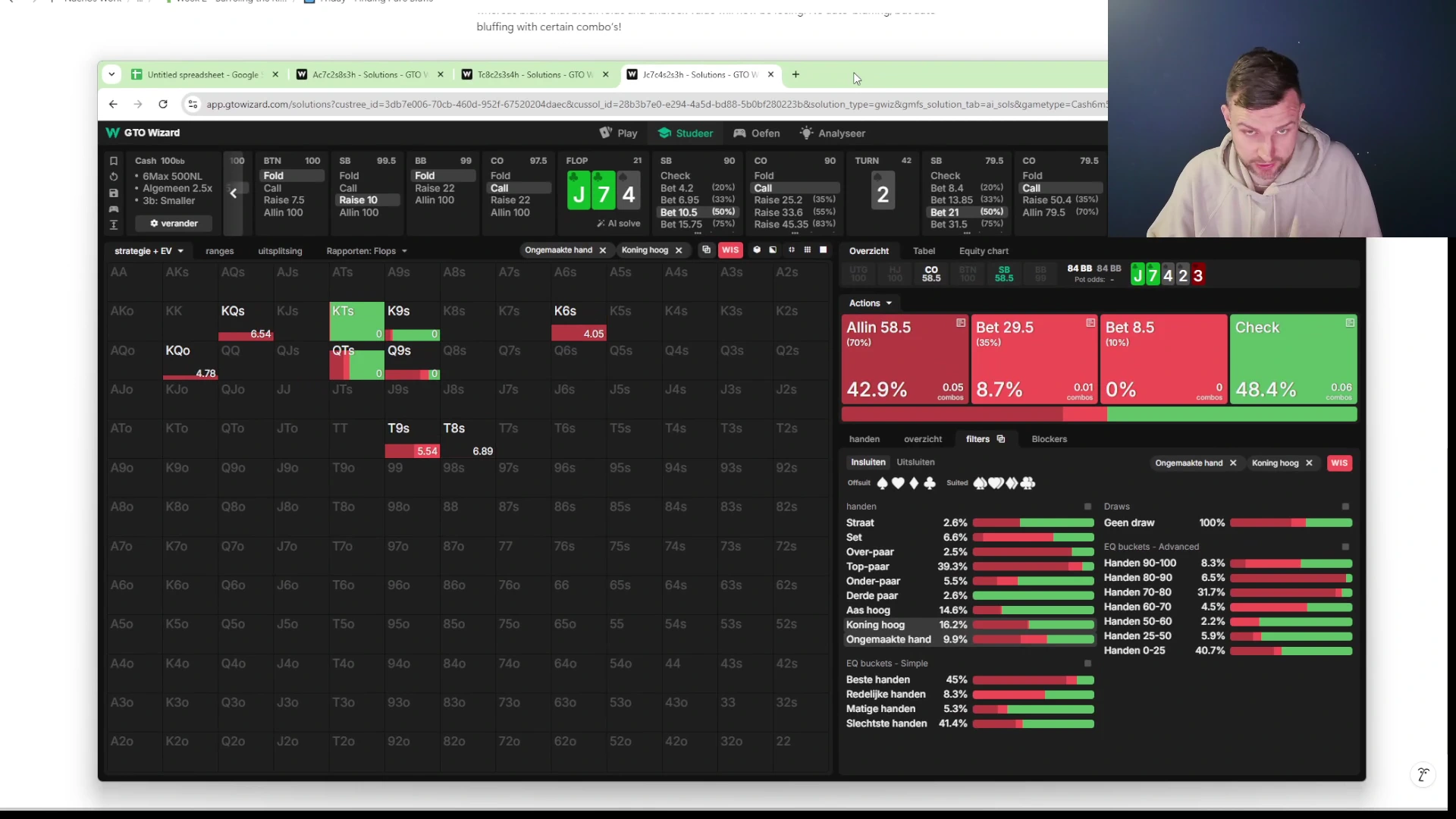
Task: Click the half-filled square view icon
Action: click(773, 249)
